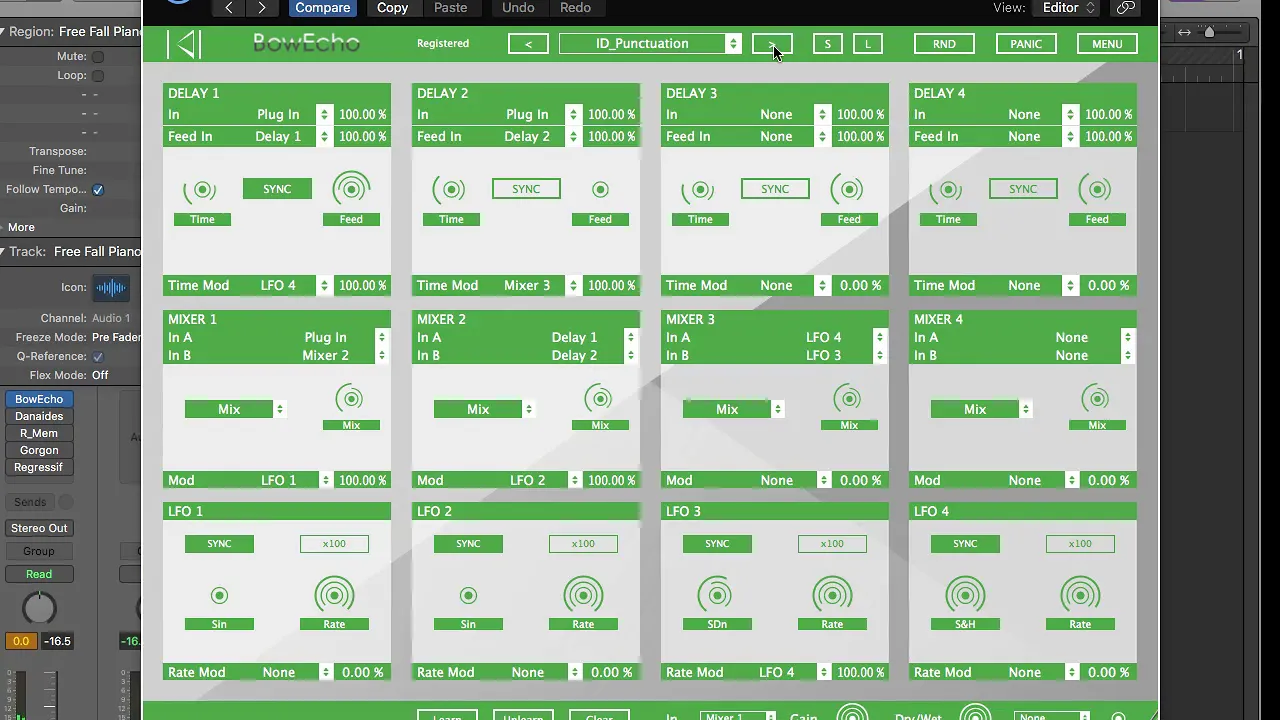Open Mixer 3 In A source selector
Viewport: 1280px width, 720px height.
pyautogui.click(x=880, y=337)
